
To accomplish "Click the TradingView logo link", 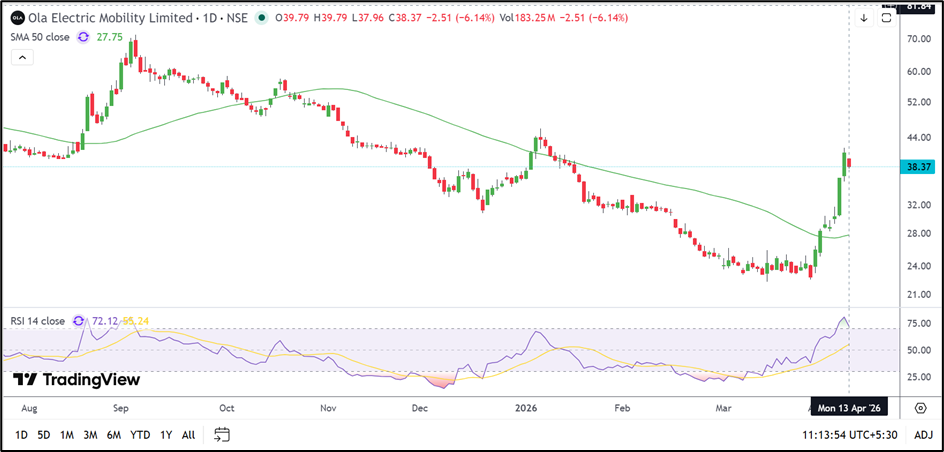I will coord(77,380).
